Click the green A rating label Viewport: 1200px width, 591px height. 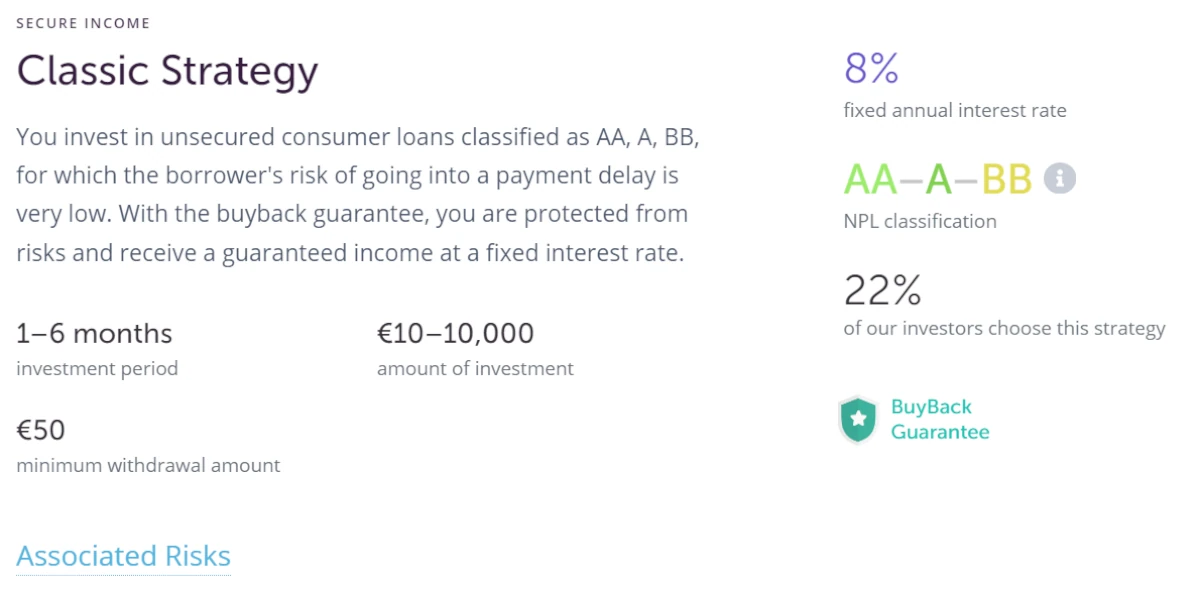[939, 180]
